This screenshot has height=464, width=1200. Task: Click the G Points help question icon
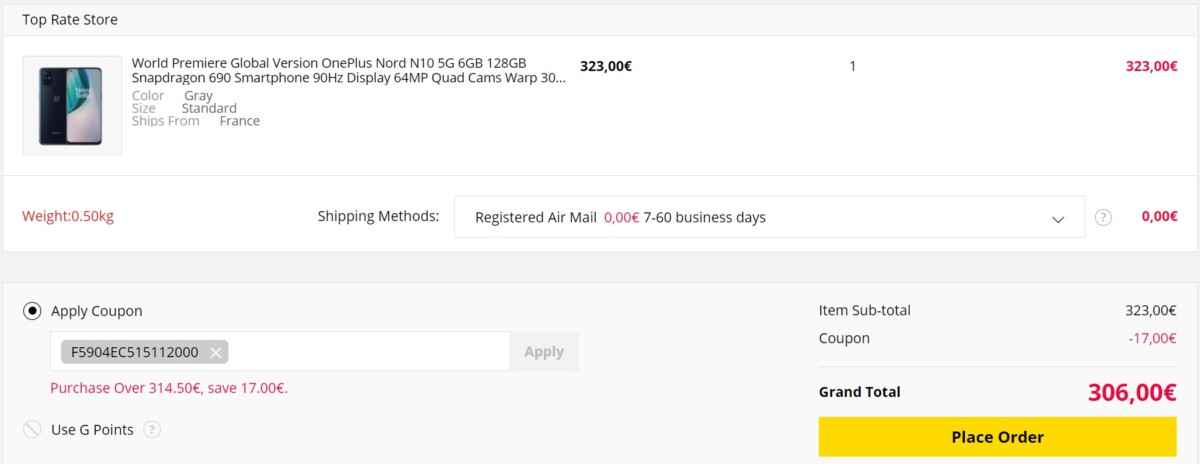tap(152, 430)
